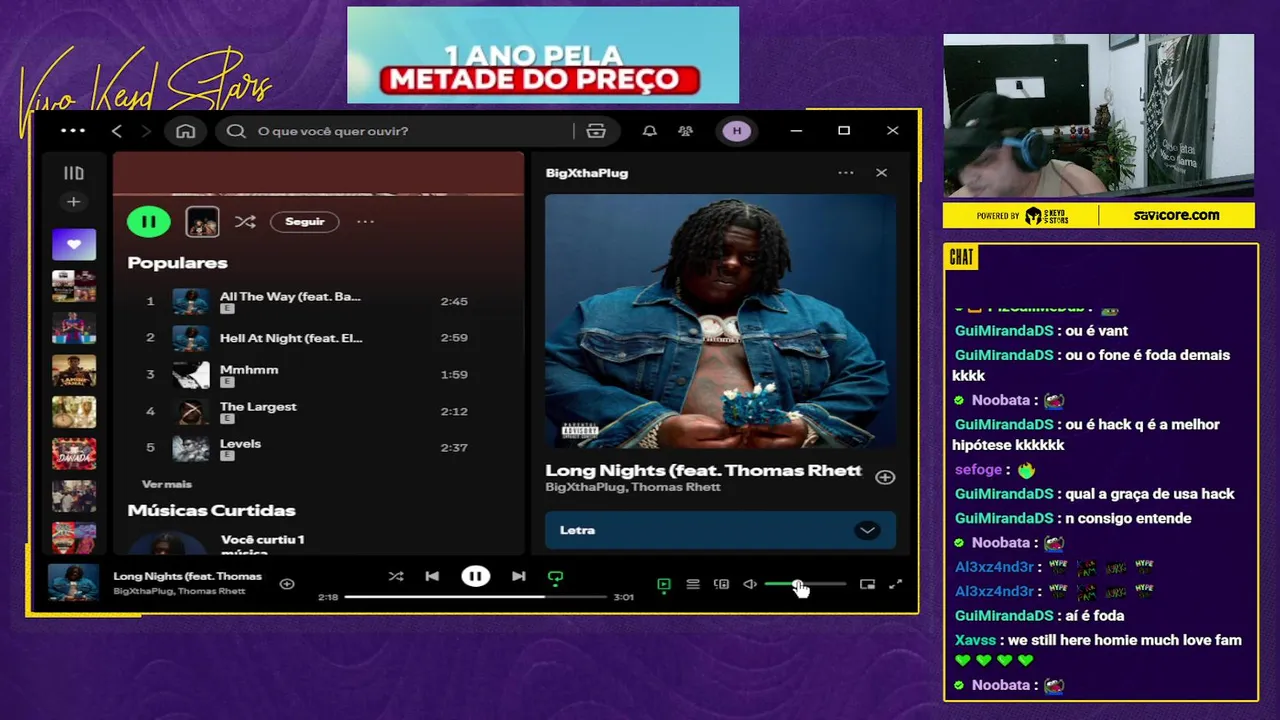Click the Seguir follow button
The width and height of the screenshot is (1280, 720).
pos(305,222)
